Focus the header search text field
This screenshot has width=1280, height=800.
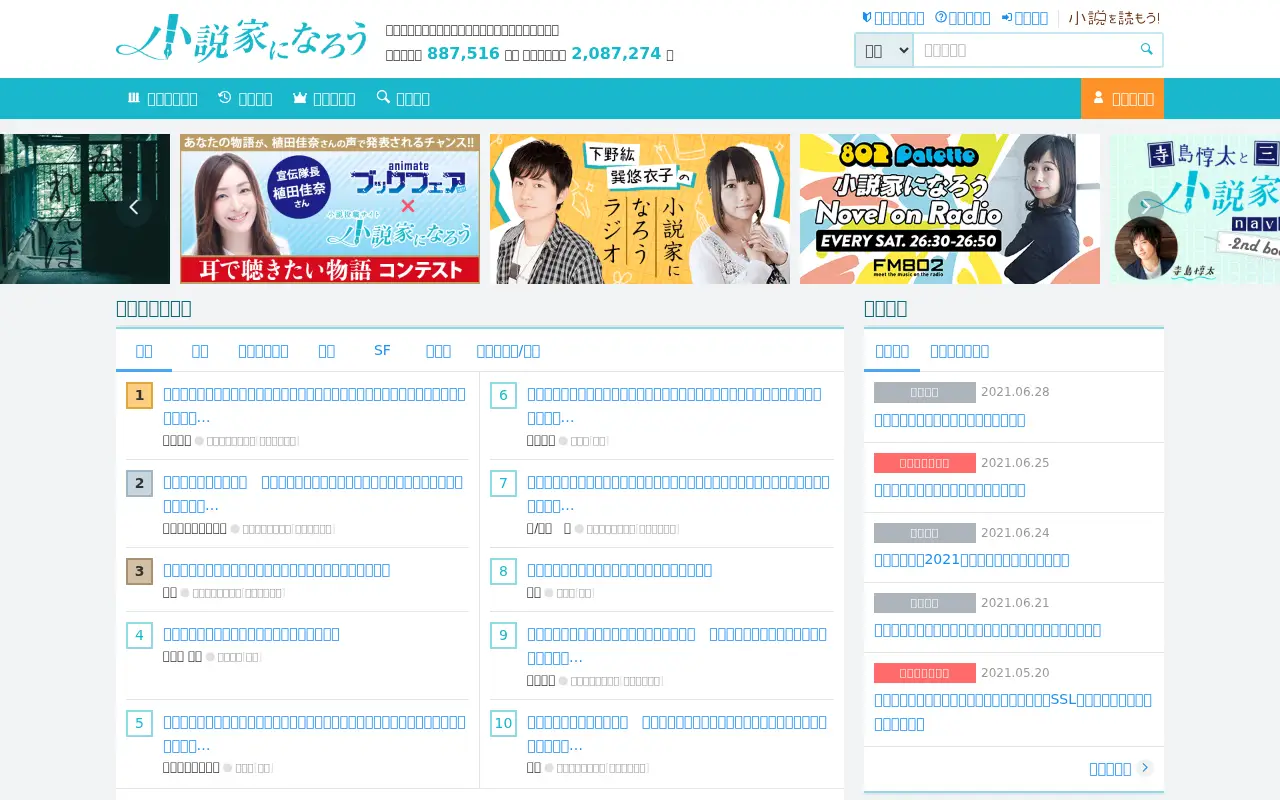(x=1022, y=50)
